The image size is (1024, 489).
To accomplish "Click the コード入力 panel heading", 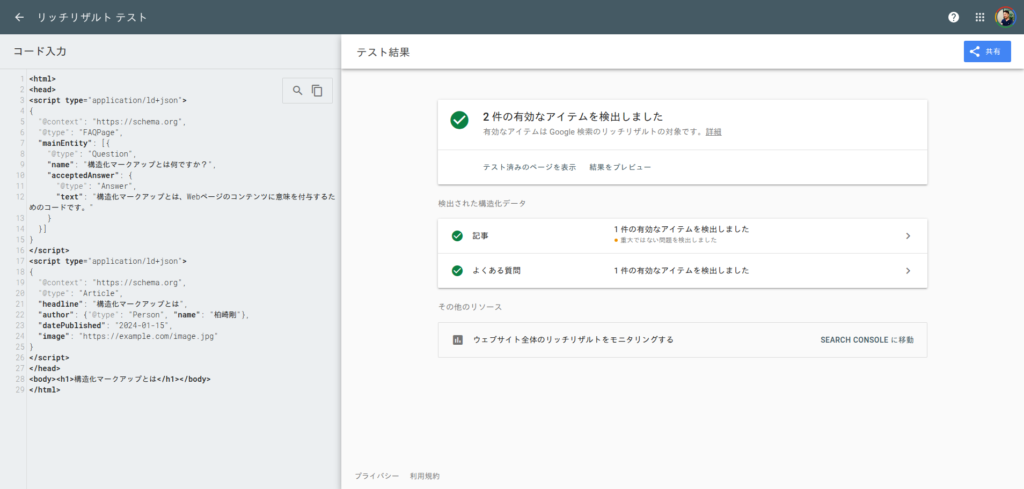I will [x=40, y=51].
